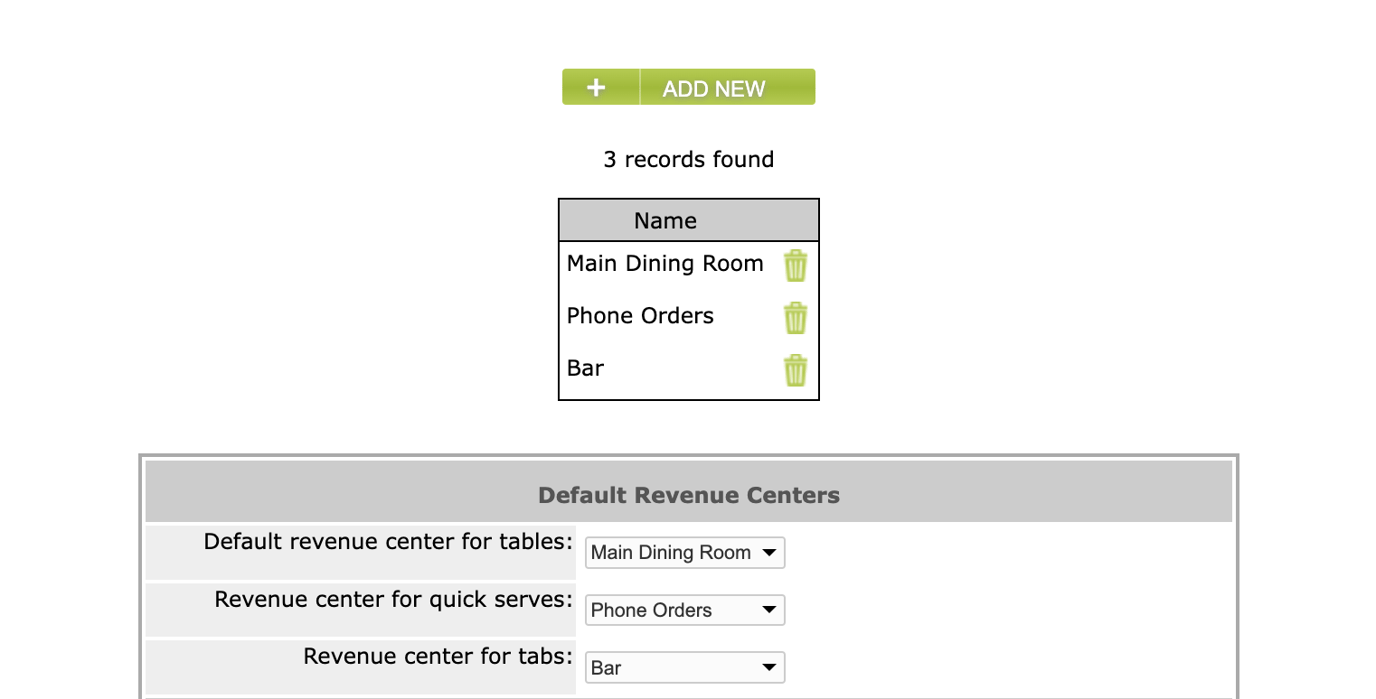The image size is (1376, 699).
Task: Open the Main Dining Room record
Action: click(664, 263)
